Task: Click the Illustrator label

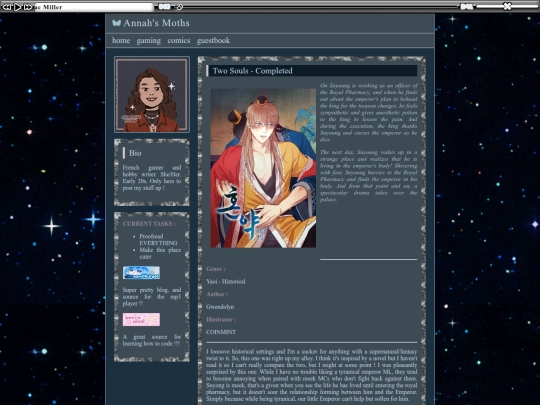Action: click(221, 319)
